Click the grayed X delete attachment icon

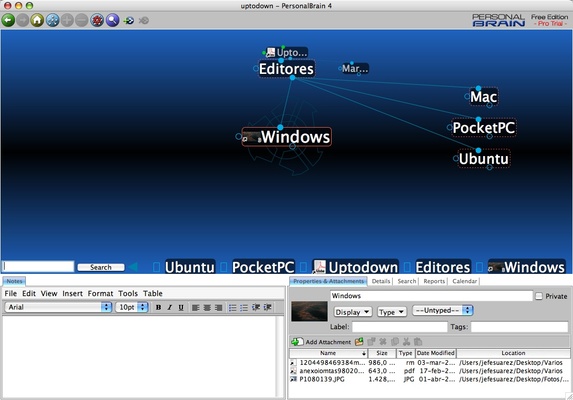click(383, 342)
